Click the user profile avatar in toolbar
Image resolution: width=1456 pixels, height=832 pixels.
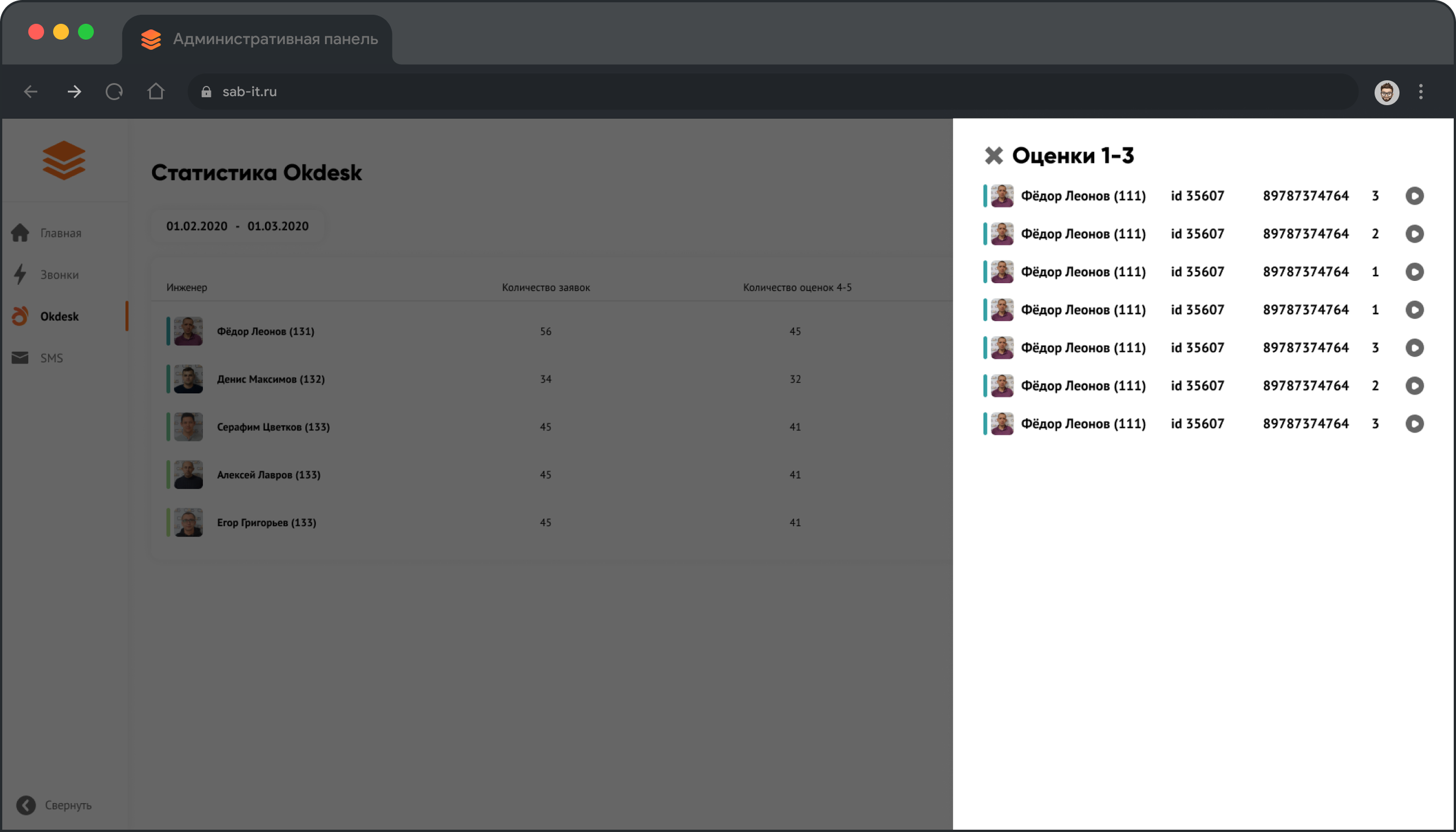[1386, 92]
